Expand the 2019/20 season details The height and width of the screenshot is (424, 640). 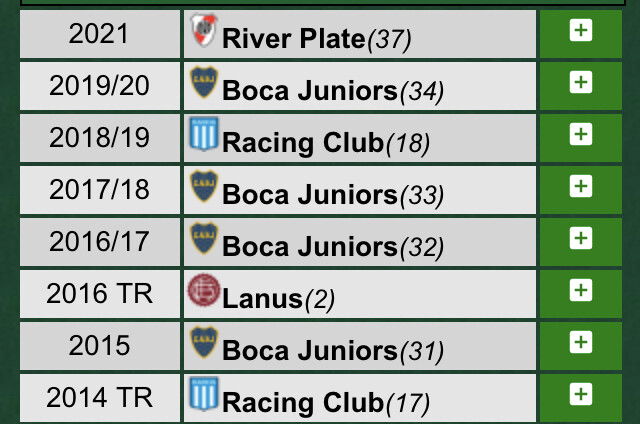point(580,82)
